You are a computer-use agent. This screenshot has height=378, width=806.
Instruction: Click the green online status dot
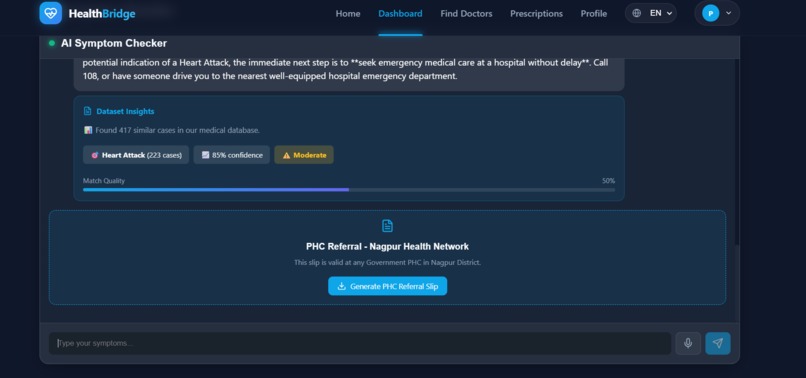pos(51,43)
